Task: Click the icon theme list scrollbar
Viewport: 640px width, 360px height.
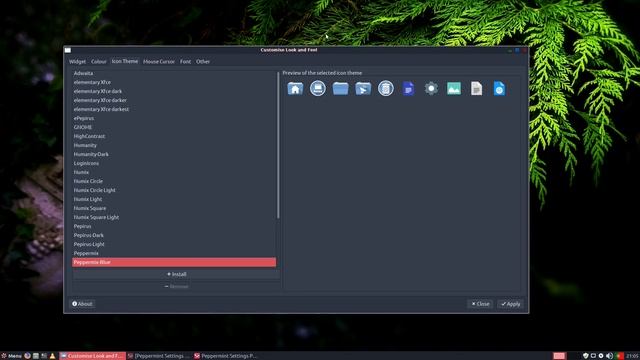Action: pos(278,145)
